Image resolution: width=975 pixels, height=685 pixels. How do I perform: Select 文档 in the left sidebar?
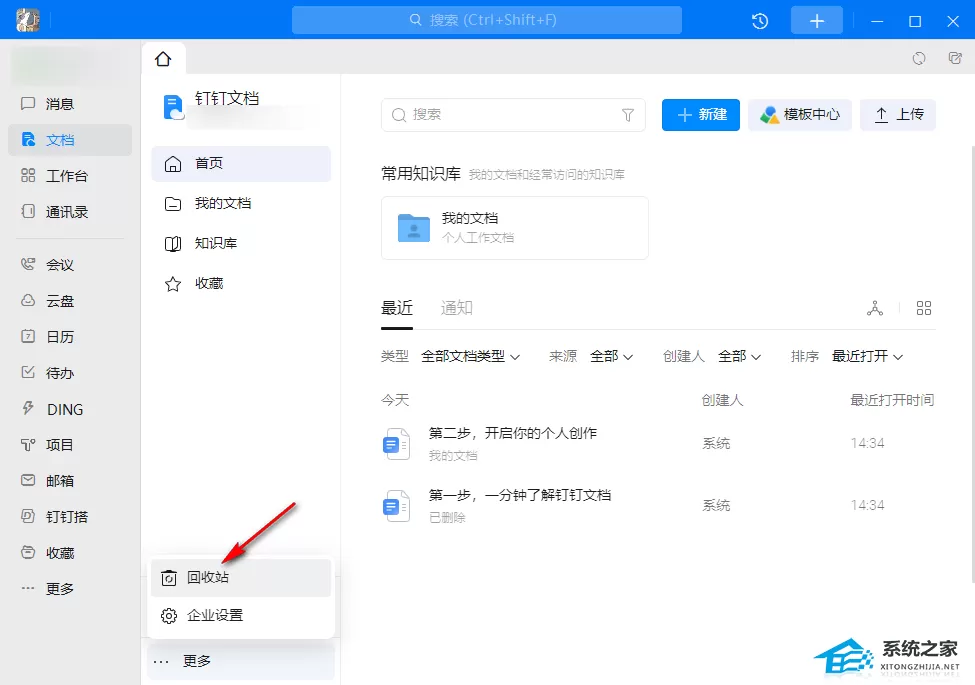(x=70, y=140)
